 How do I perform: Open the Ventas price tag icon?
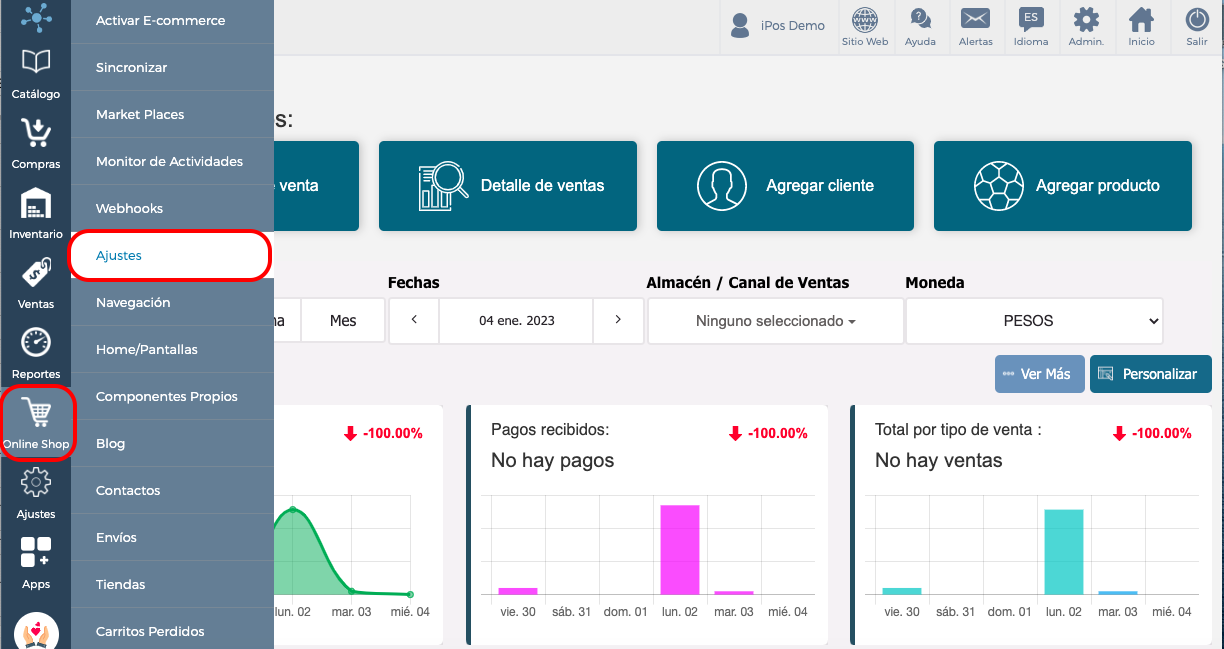(x=36, y=273)
